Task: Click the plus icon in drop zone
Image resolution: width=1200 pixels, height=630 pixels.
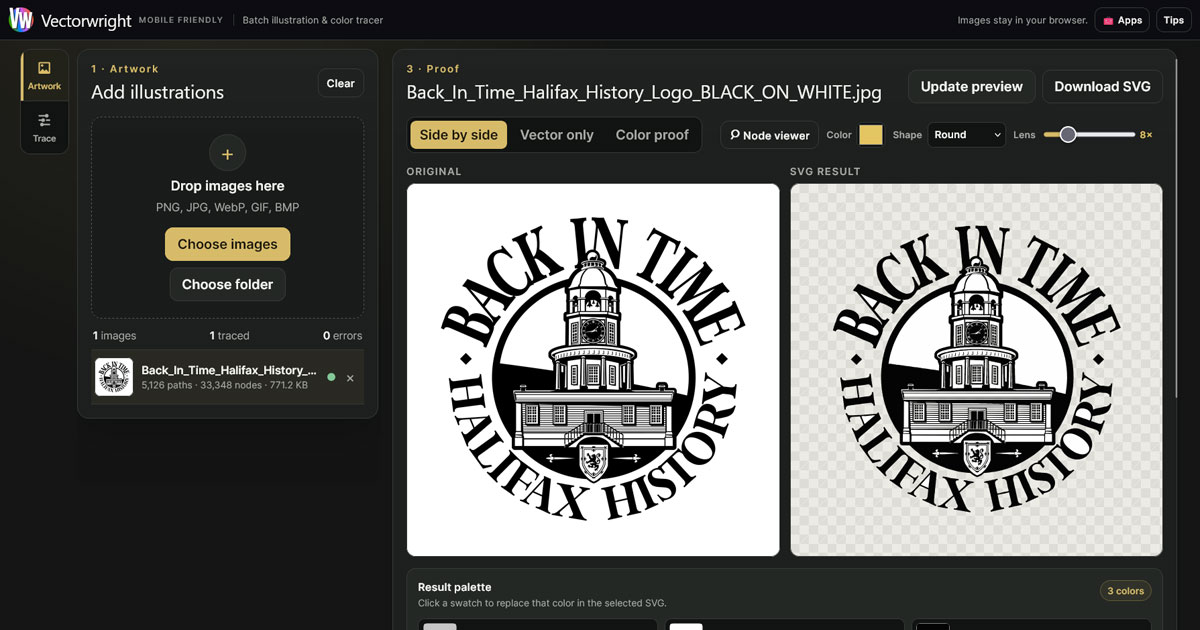Action: [227, 153]
